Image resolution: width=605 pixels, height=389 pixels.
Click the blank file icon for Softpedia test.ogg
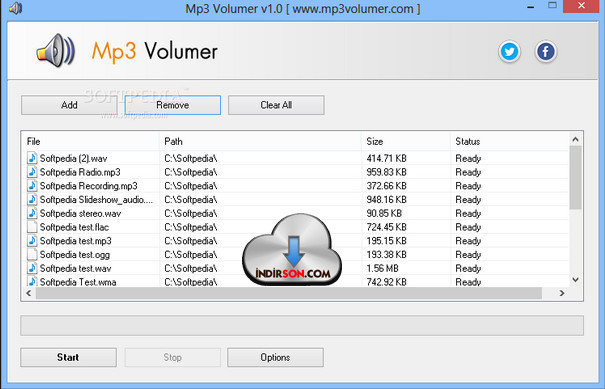point(32,254)
